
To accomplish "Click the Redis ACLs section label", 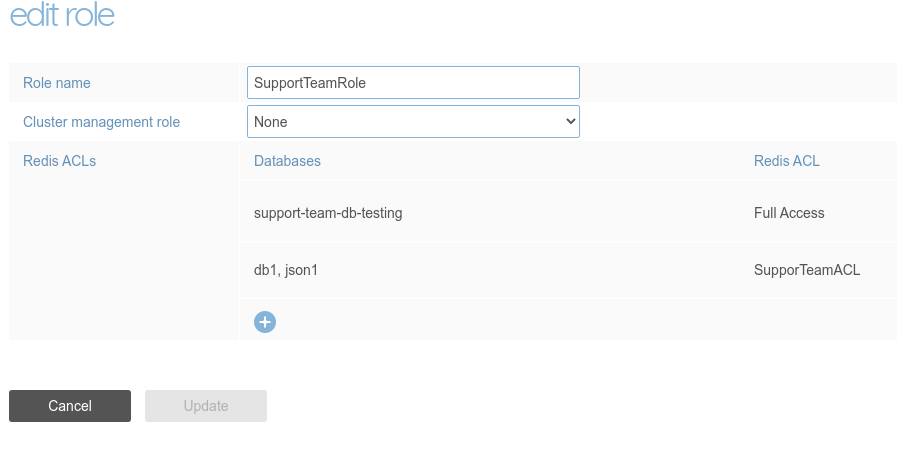I will (x=59, y=161).
